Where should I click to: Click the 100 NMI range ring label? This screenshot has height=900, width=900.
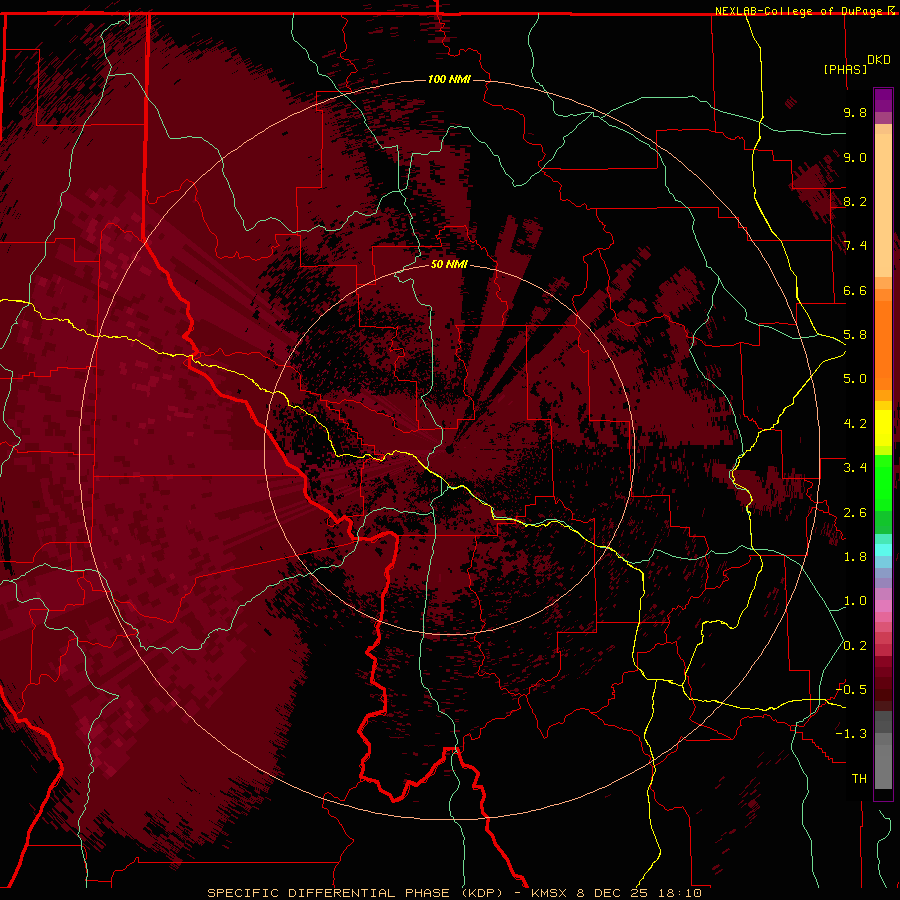(449, 79)
